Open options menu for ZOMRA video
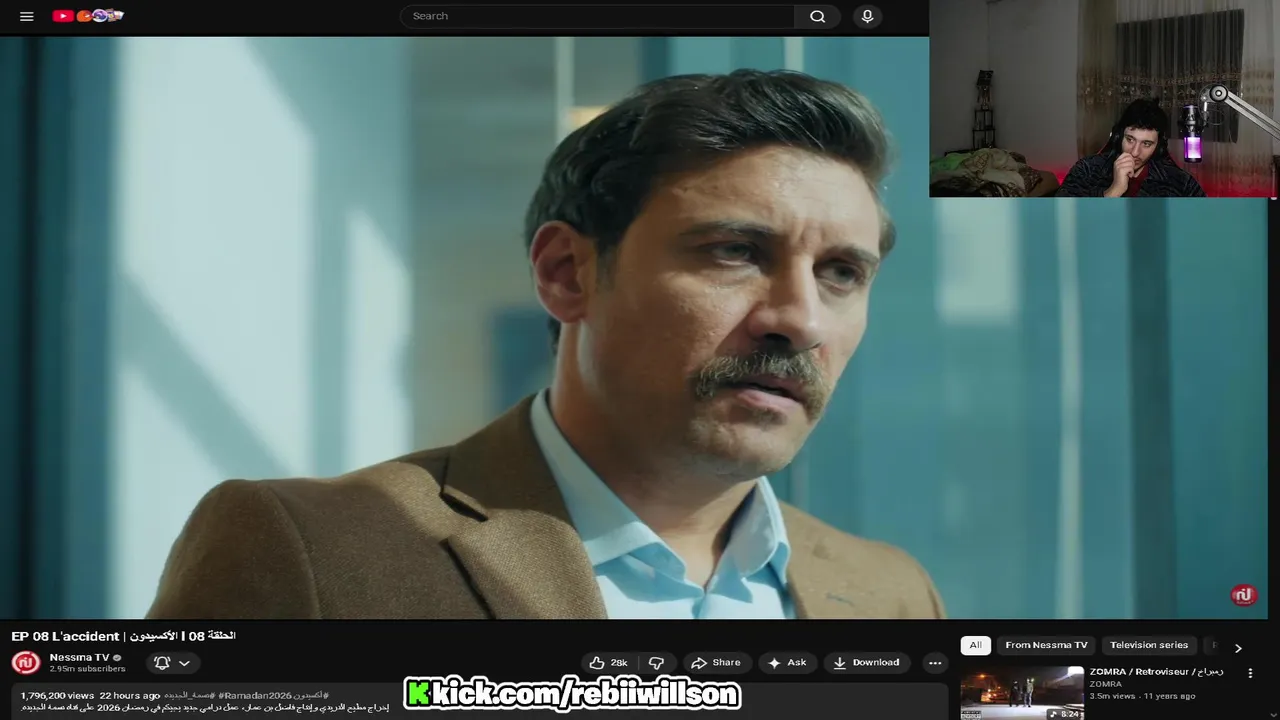 (x=1250, y=674)
